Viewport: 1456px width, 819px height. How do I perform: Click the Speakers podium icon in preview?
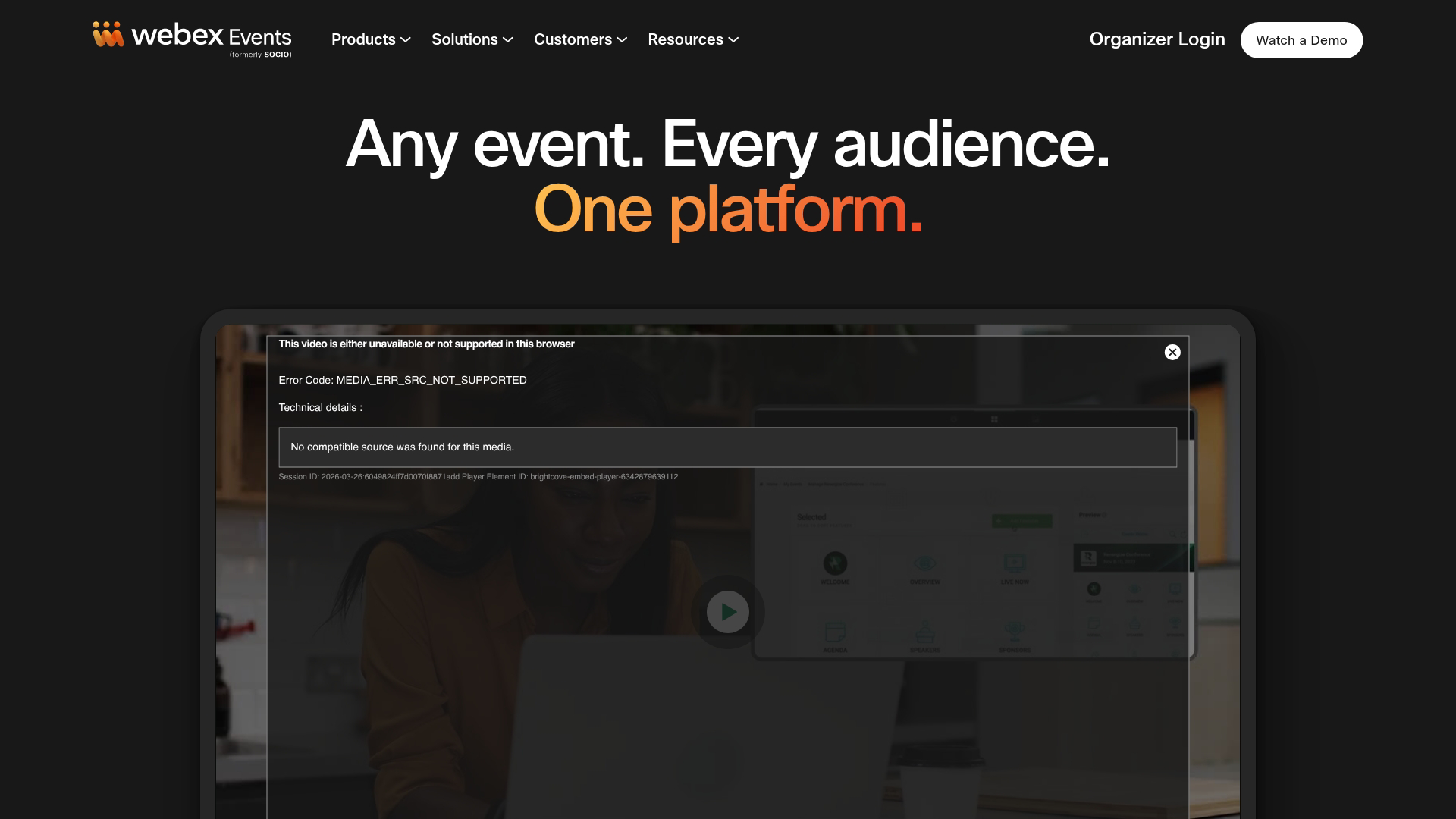click(924, 632)
